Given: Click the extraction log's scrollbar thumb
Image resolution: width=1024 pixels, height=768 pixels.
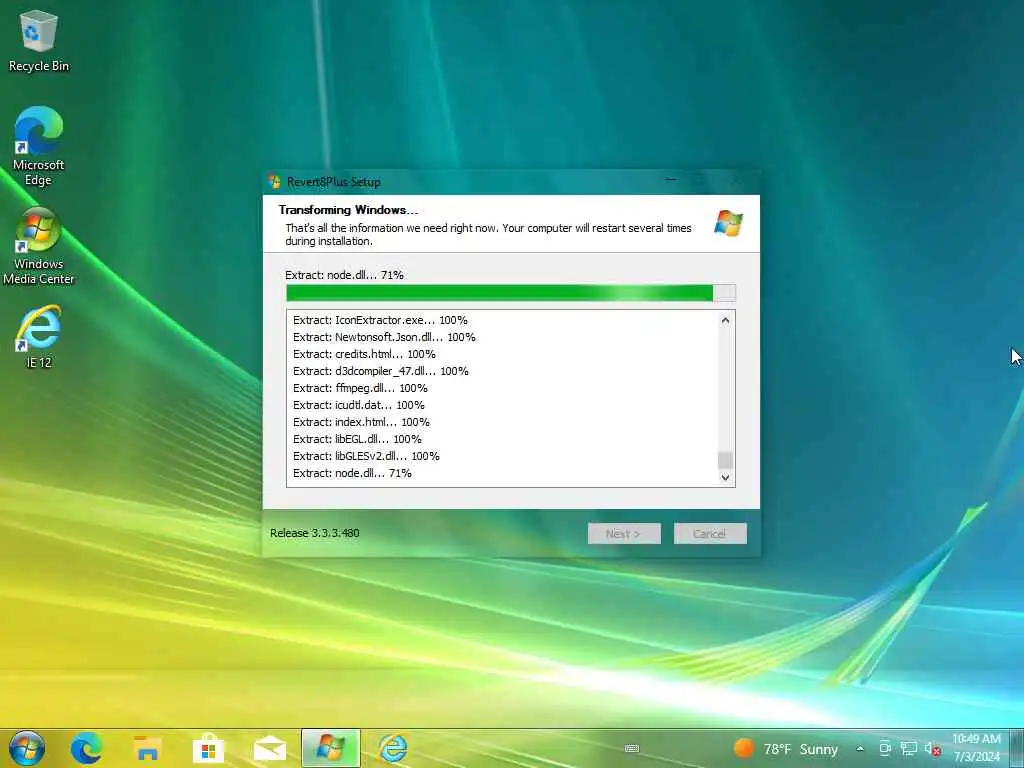Looking at the screenshot, I should (725, 460).
